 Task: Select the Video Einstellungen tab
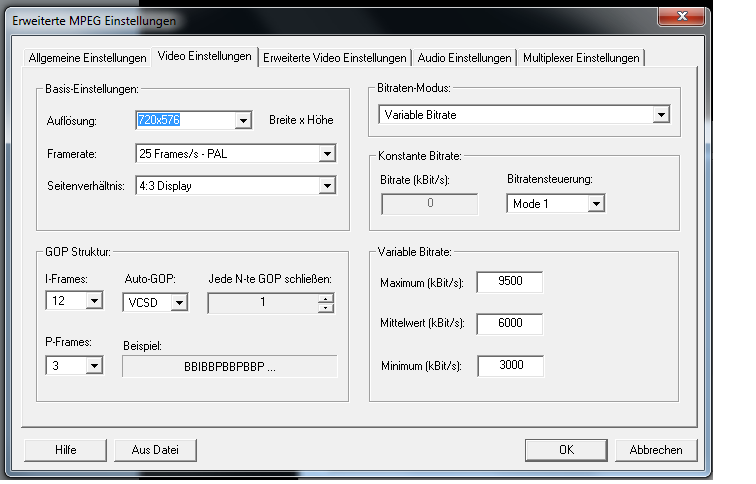click(x=204, y=56)
